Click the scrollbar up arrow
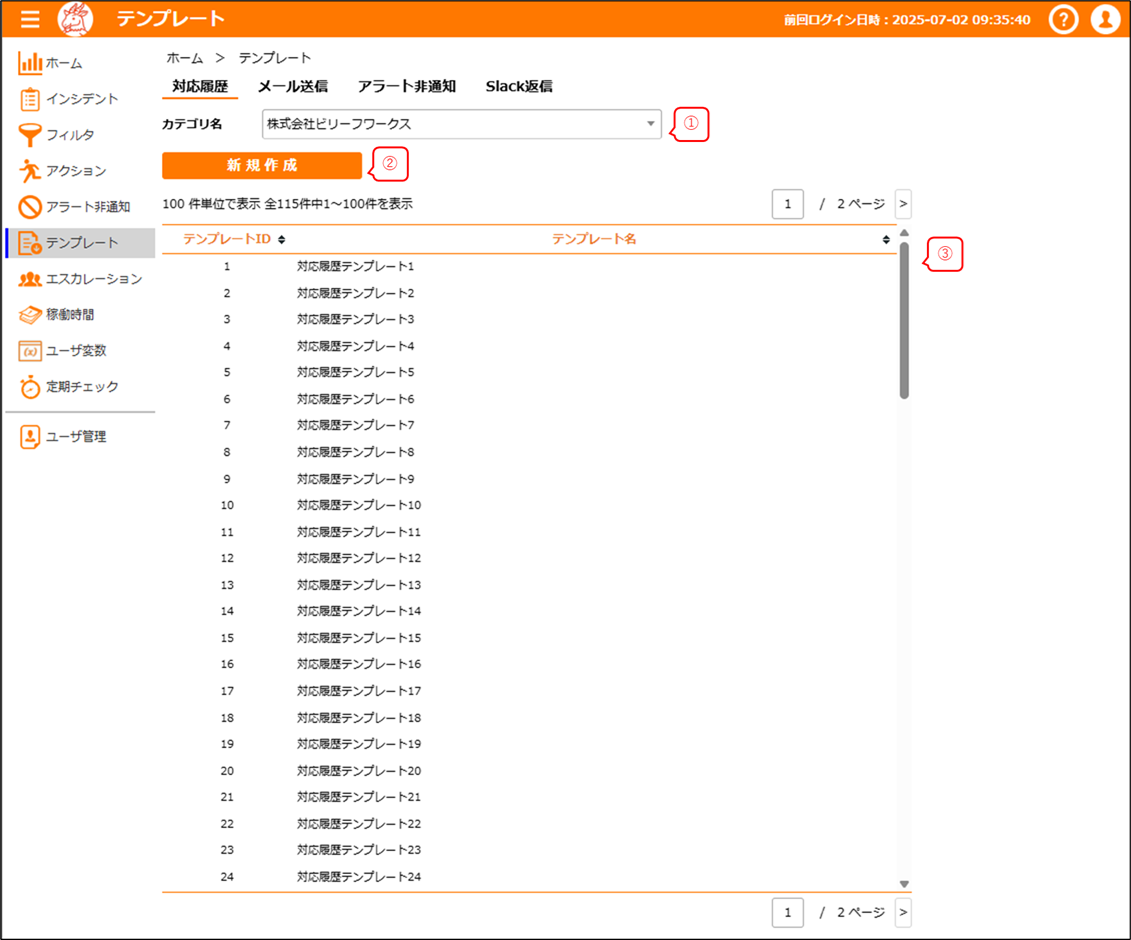Viewport: 1131px width, 940px height. [x=904, y=233]
